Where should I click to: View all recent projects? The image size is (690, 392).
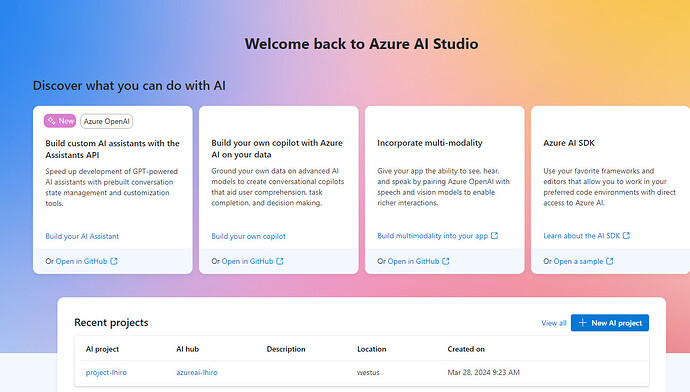point(554,323)
